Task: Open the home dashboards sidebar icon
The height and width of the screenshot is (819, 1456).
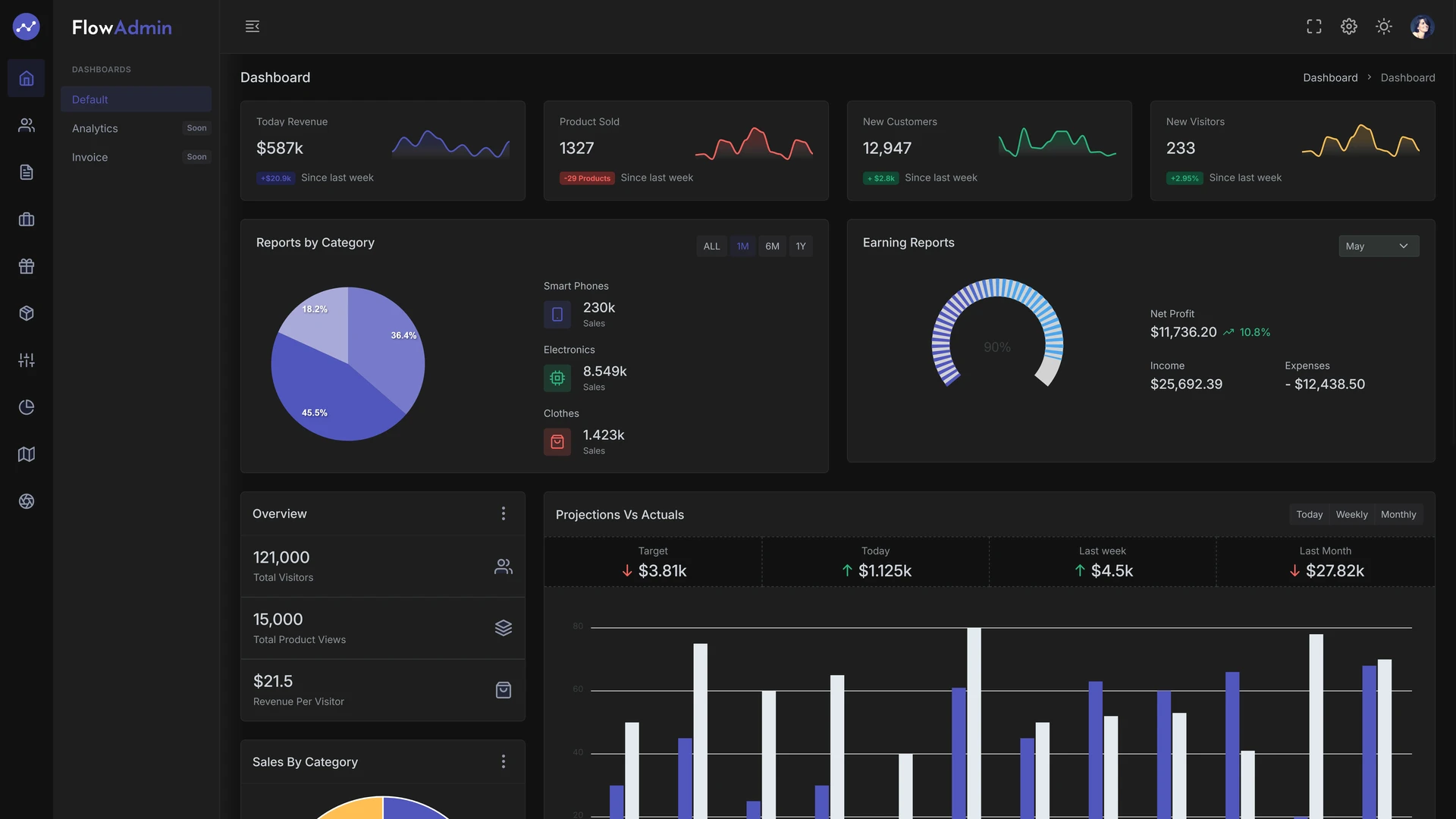Action: click(x=27, y=78)
